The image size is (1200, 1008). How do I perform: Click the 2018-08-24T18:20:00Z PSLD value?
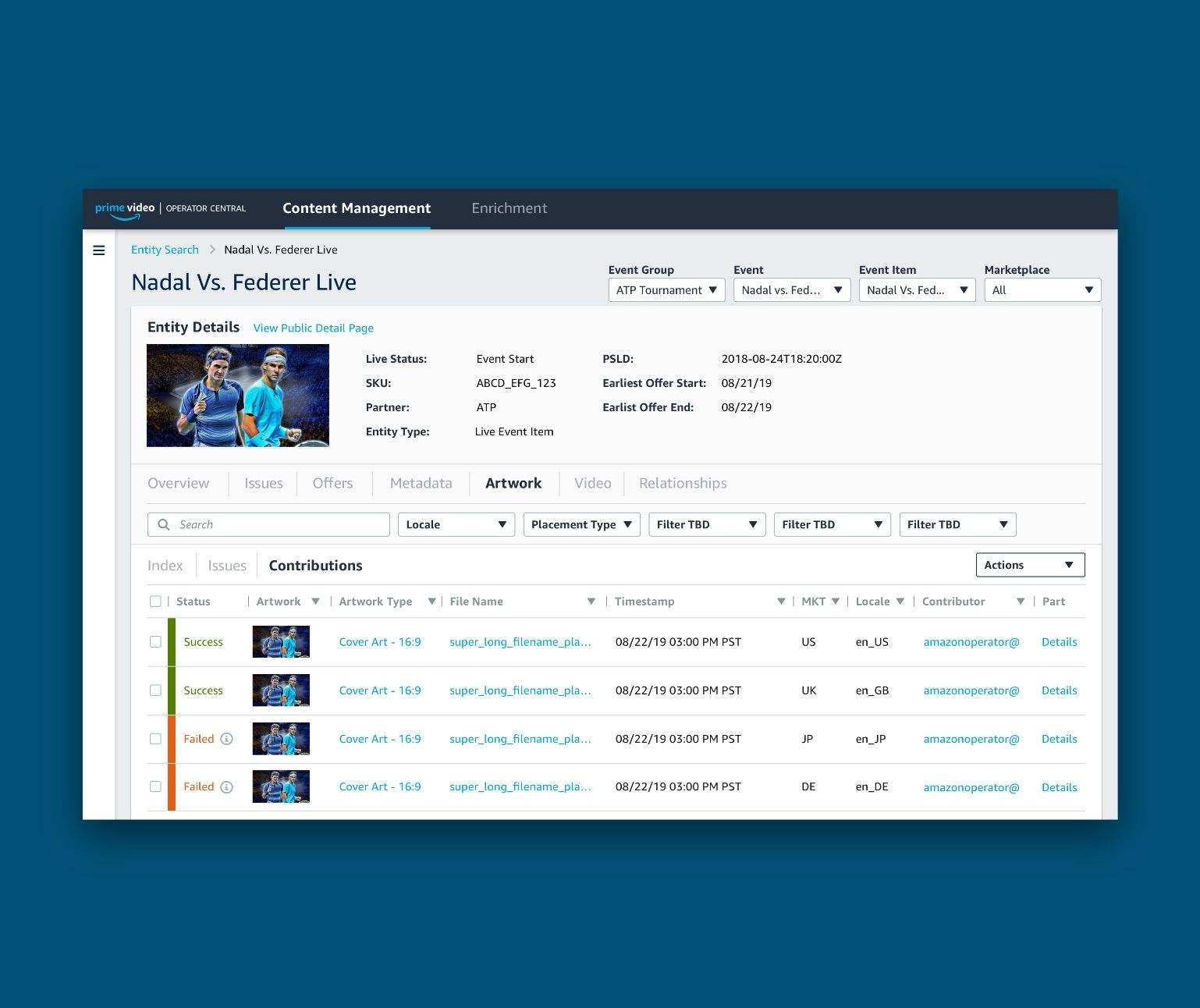coord(782,359)
